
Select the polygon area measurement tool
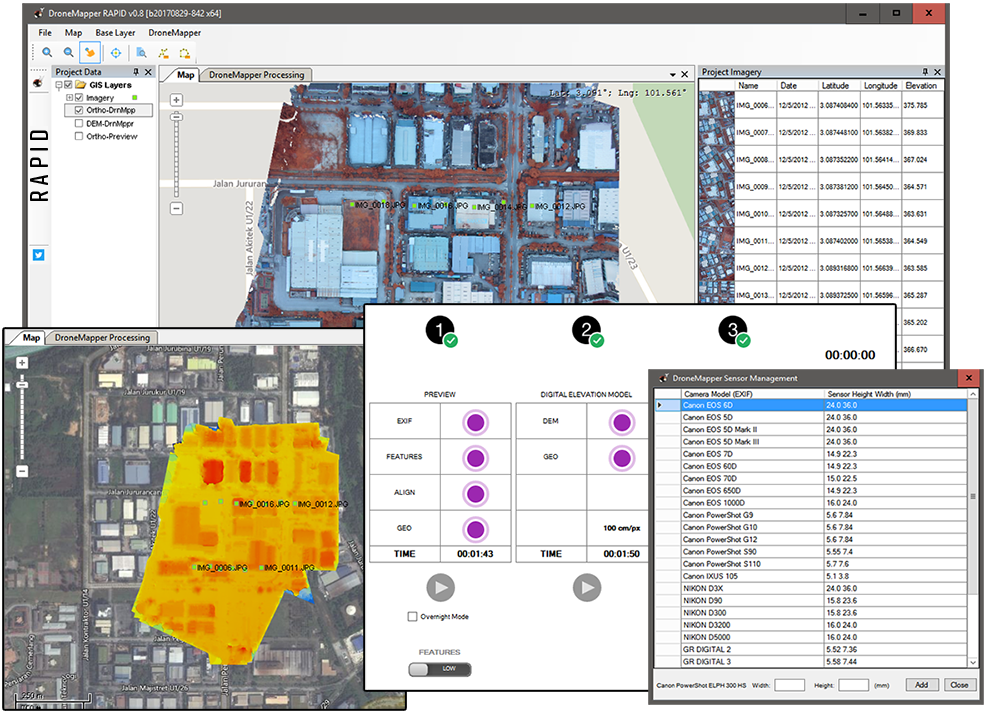tap(184, 53)
